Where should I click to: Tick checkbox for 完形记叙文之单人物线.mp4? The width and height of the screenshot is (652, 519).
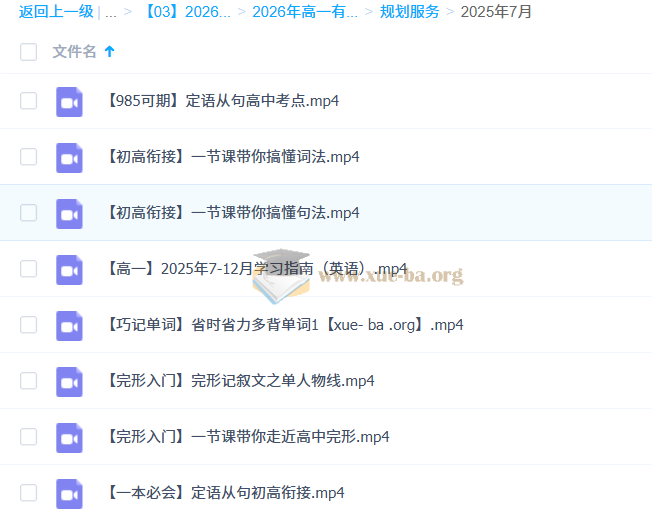(x=28, y=381)
